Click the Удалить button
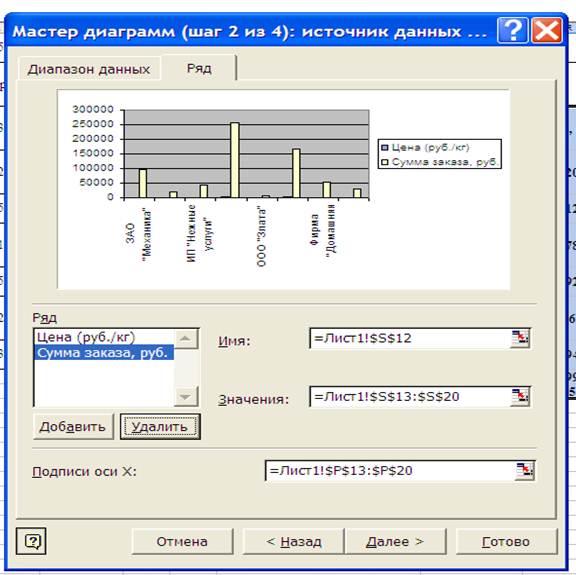Image resolution: width=576 pixels, height=575 pixels. coord(160,427)
